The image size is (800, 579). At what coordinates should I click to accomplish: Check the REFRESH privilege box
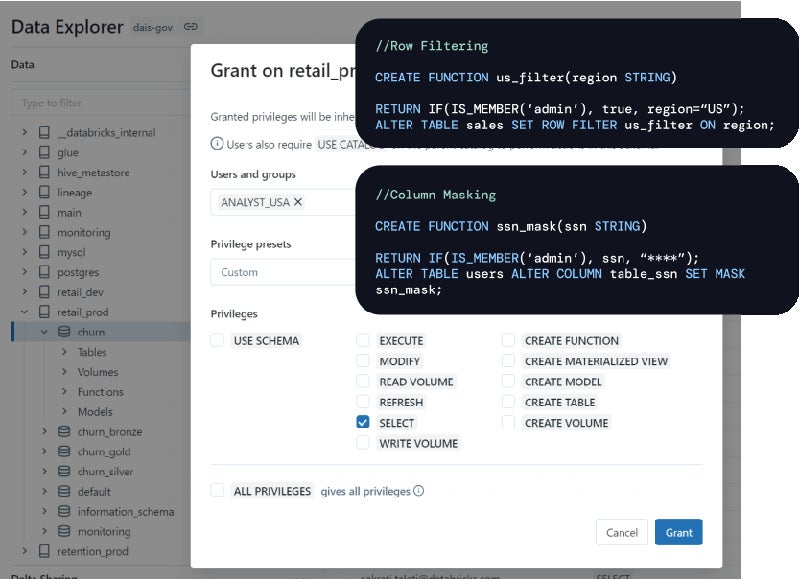(363, 401)
